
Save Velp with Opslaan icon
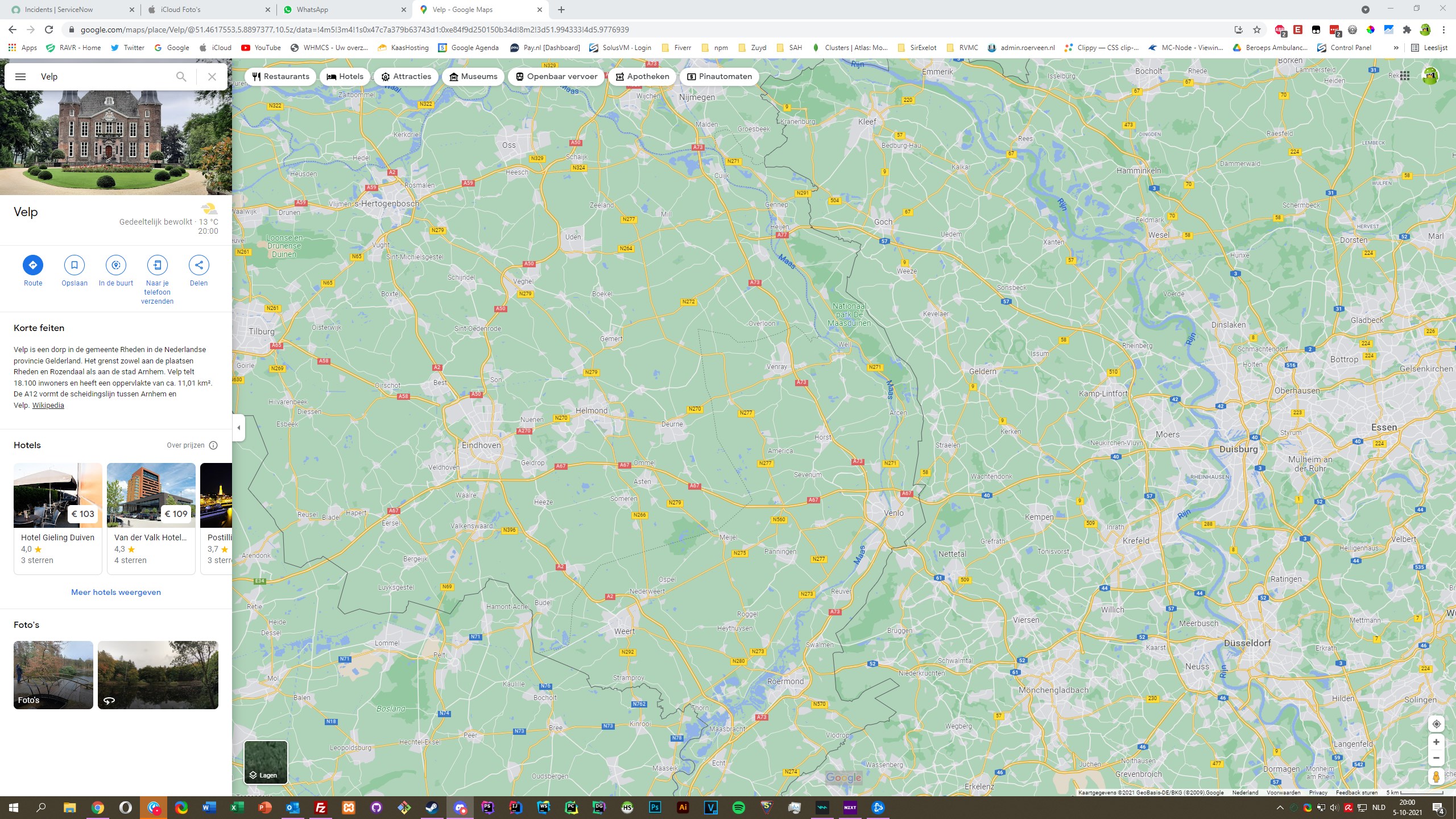[x=75, y=265]
